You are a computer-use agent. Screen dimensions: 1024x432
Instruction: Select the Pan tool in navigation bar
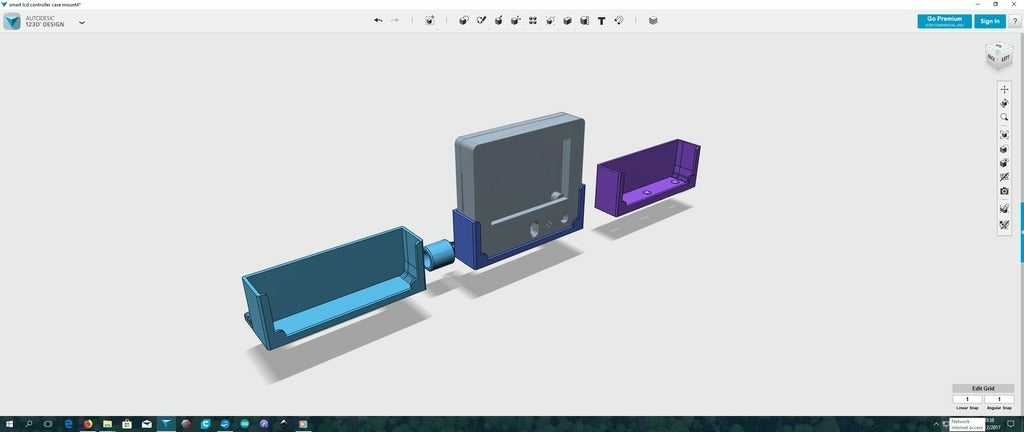coord(1004,89)
